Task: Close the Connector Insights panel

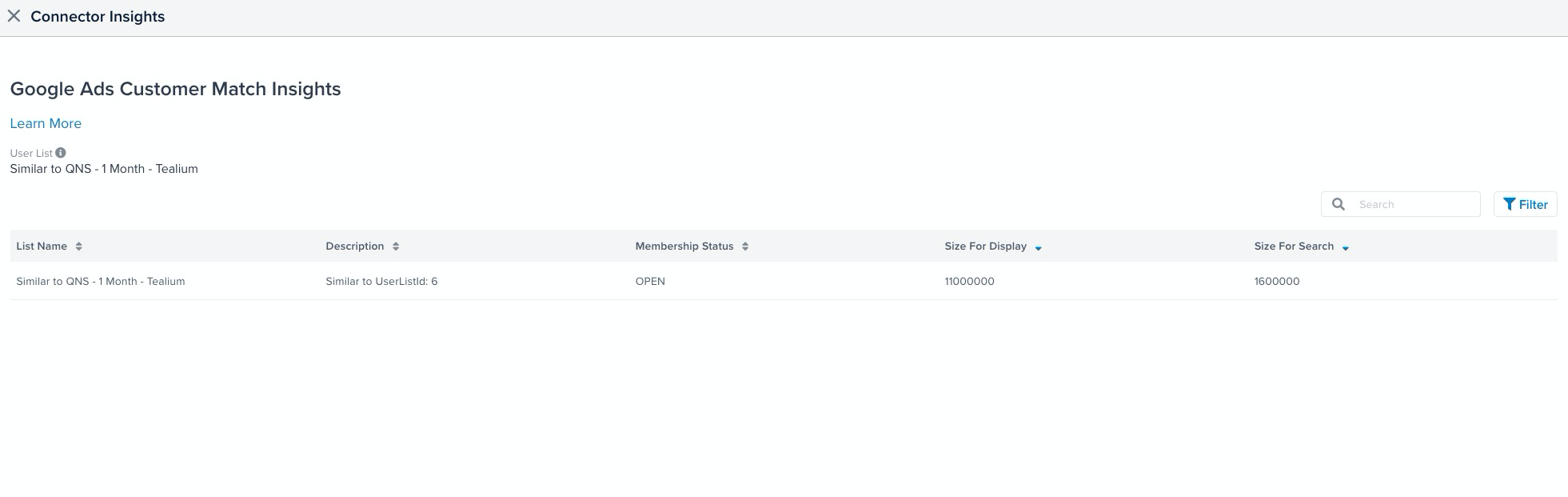Action: pos(14,16)
